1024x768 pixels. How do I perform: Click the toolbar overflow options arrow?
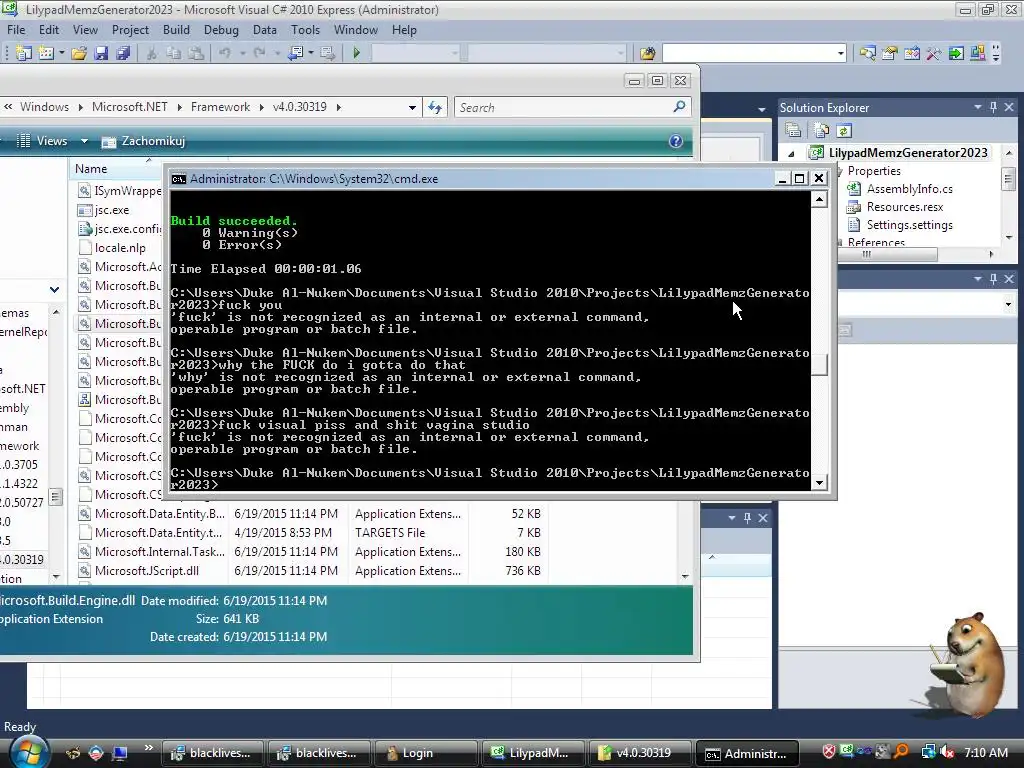pyautogui.click(x=996, y=53)
